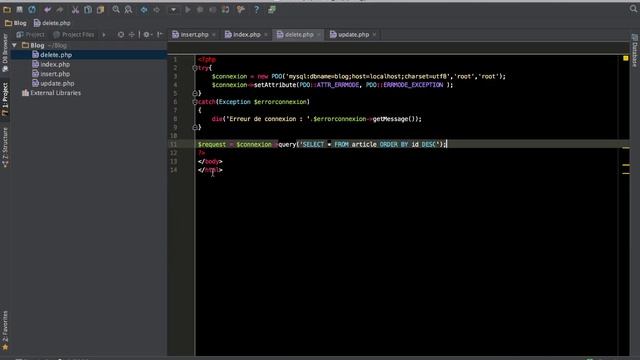
Task: Close the insert.php tab
Action: [213, 35]
